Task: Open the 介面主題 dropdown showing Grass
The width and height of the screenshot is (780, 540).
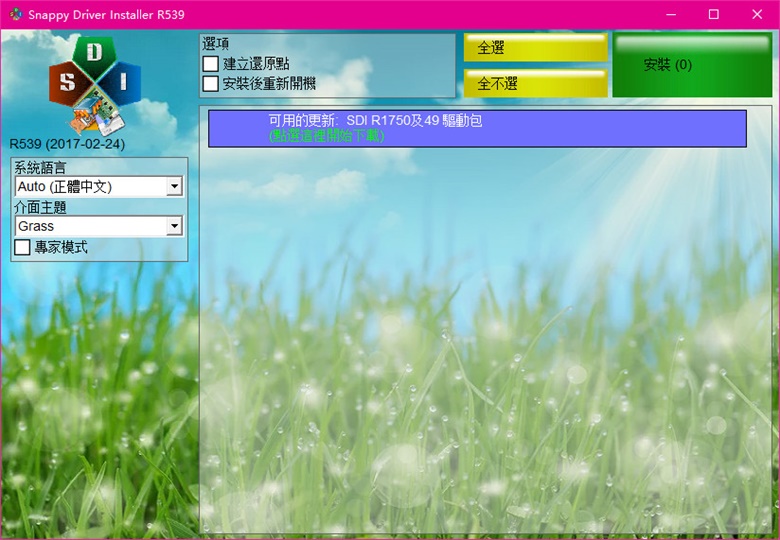Action: [x=99, y=226]
